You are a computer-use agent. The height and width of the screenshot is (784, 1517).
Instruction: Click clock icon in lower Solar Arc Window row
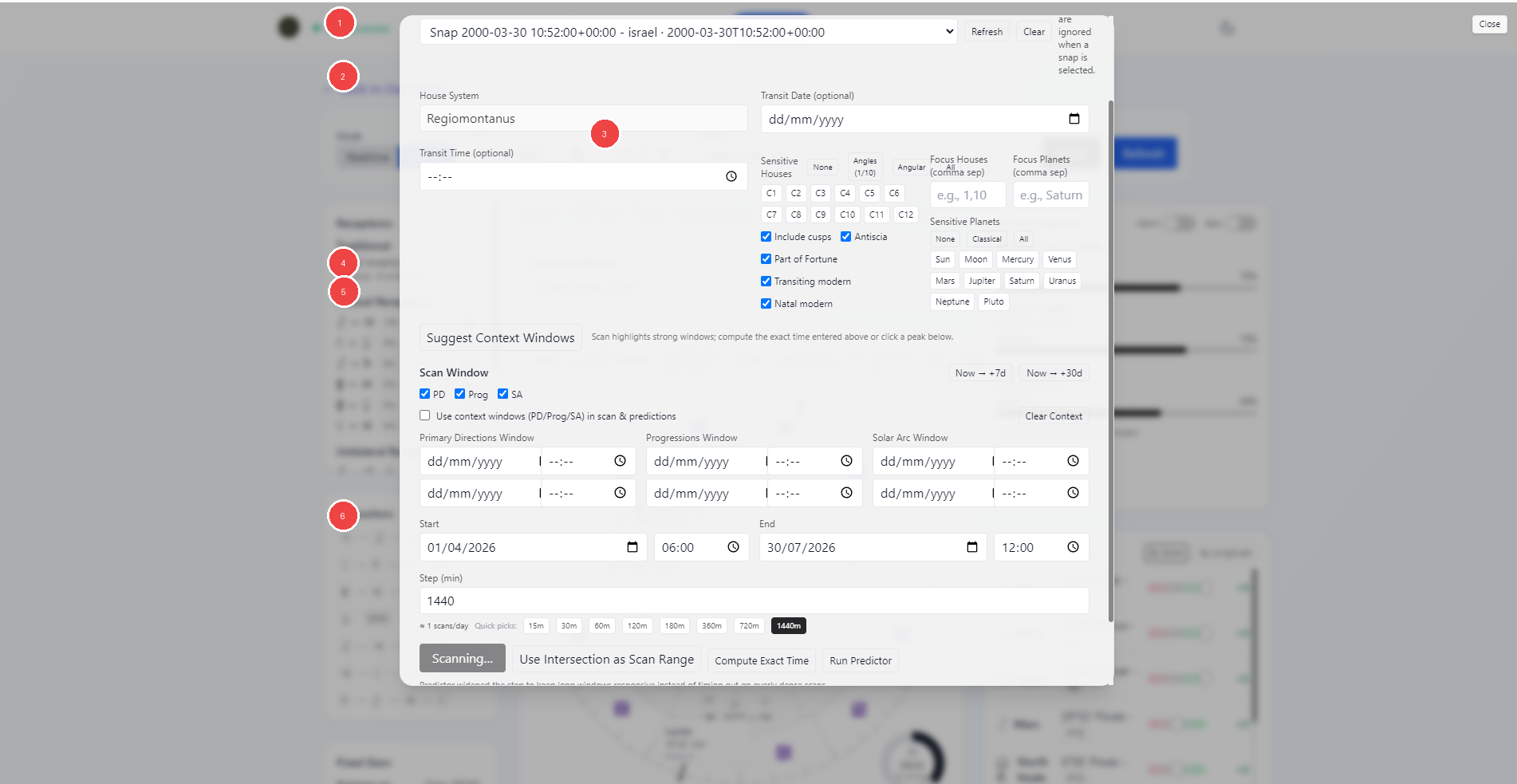pos(1073,493)
